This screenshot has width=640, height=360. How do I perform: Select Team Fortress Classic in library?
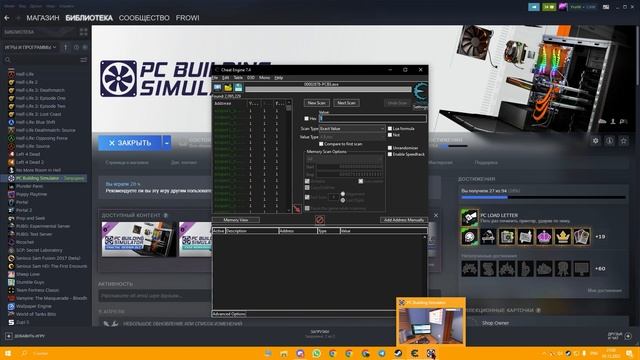[x=37, y=290]
